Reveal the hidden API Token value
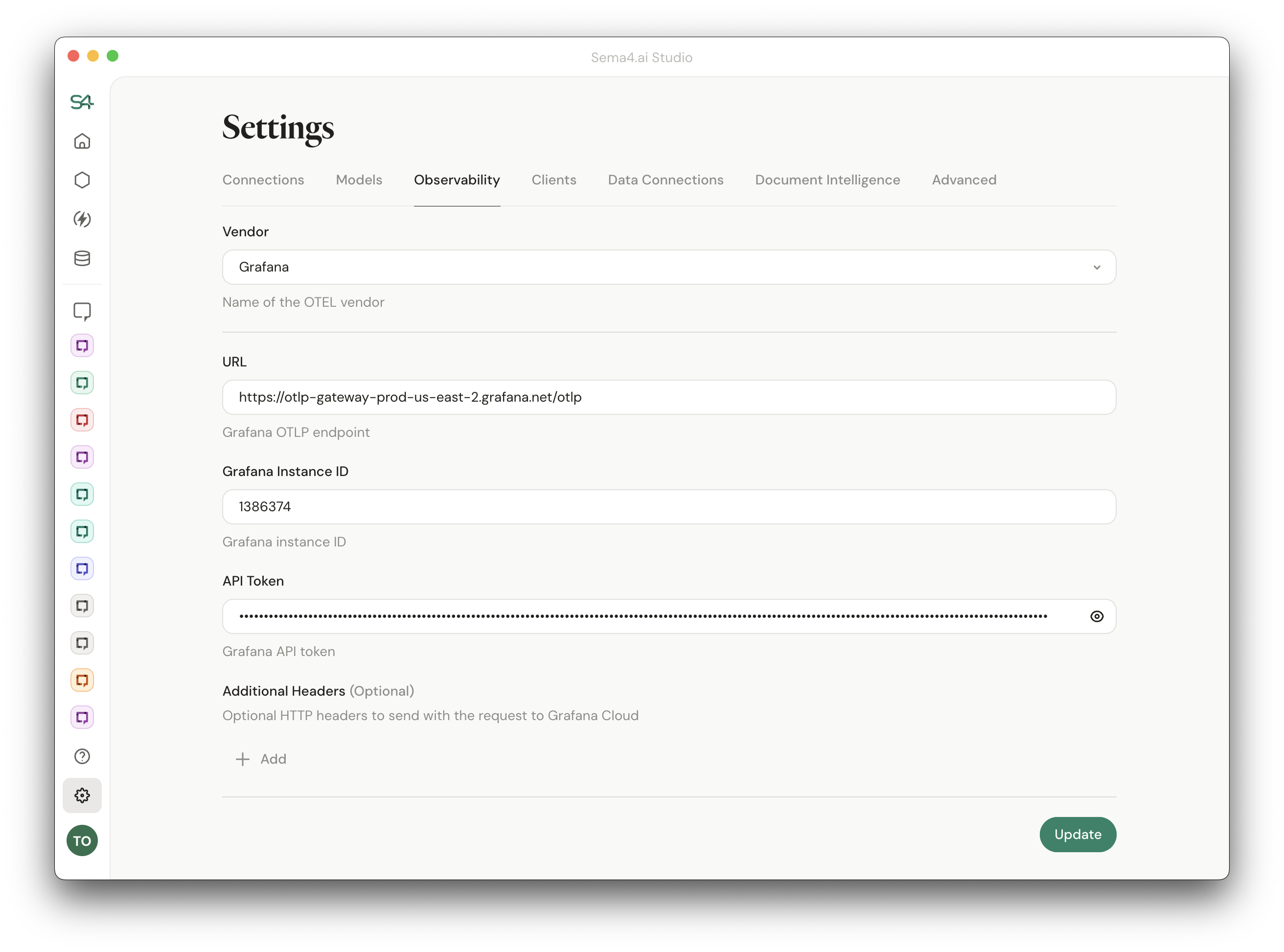Image resolution: width=1284 pixels, height=952 pixels. point(1097,616)
